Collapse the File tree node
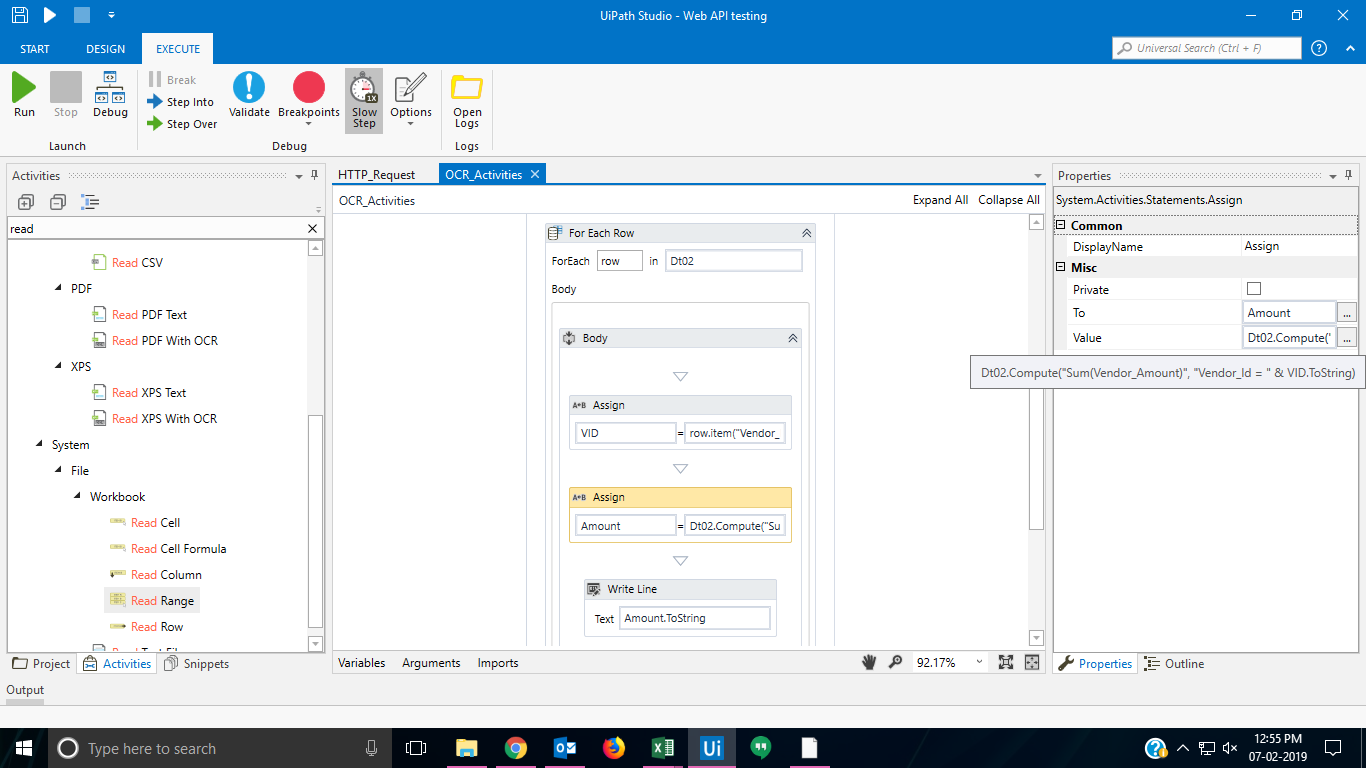The height and width of the screenshot is (768, 1366). (x=57, y=471)
